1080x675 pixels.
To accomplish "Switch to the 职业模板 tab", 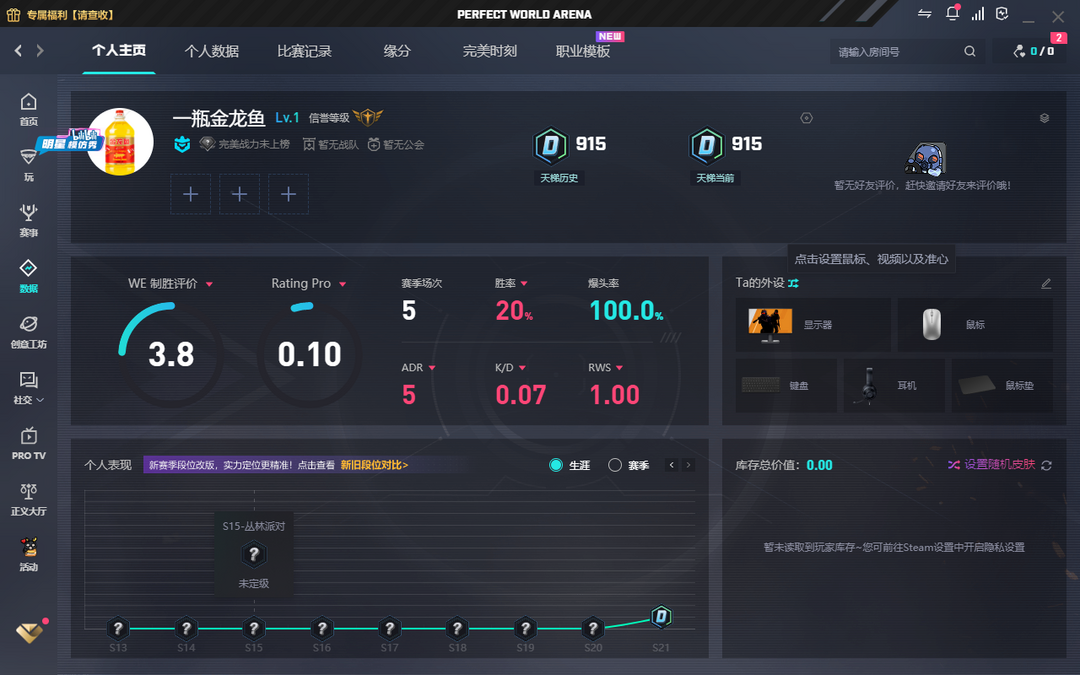I will [x=583, y=51].
